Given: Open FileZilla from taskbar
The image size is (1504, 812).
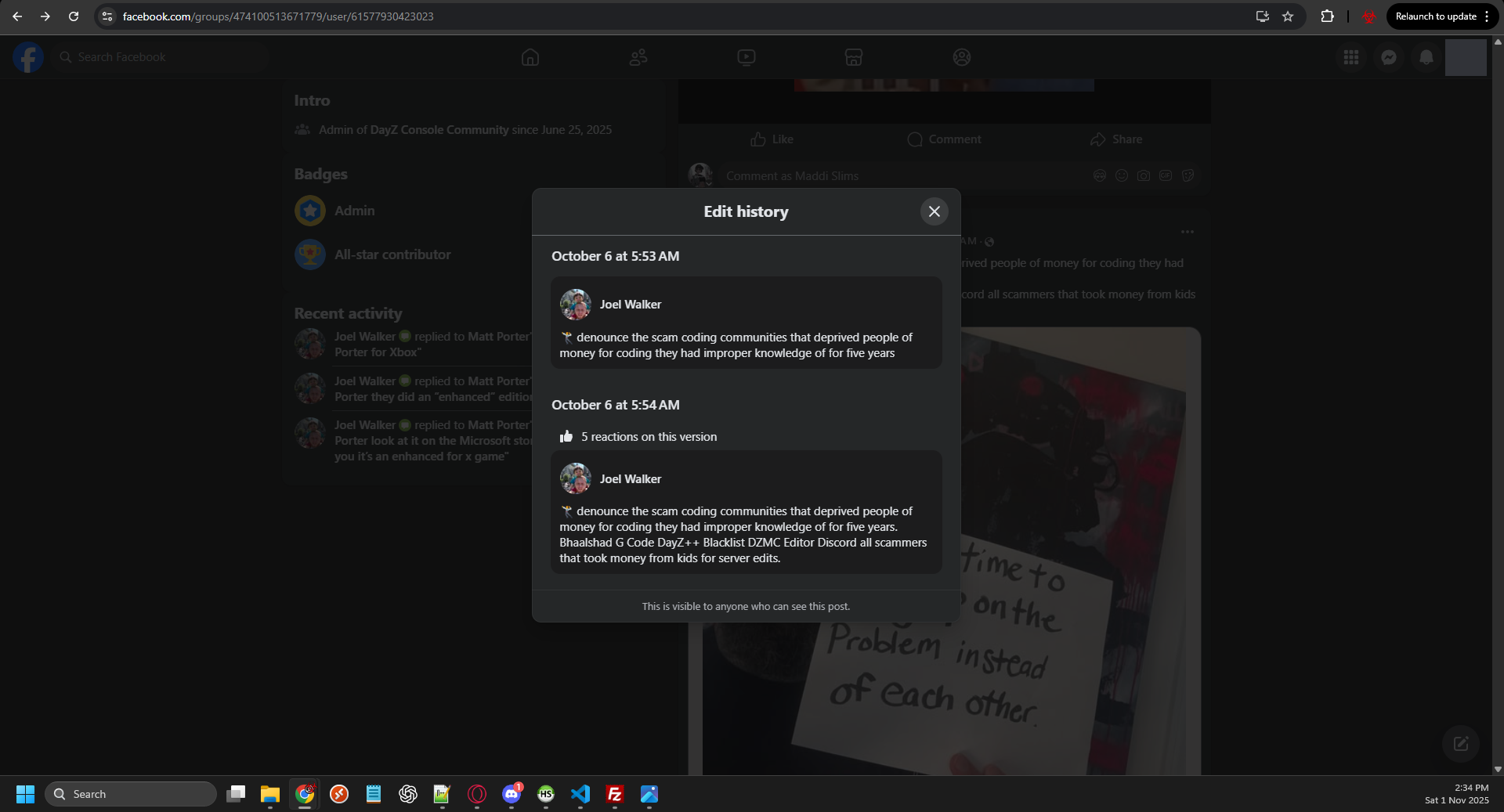Looking at the screenshot, I should coord(615,794).
